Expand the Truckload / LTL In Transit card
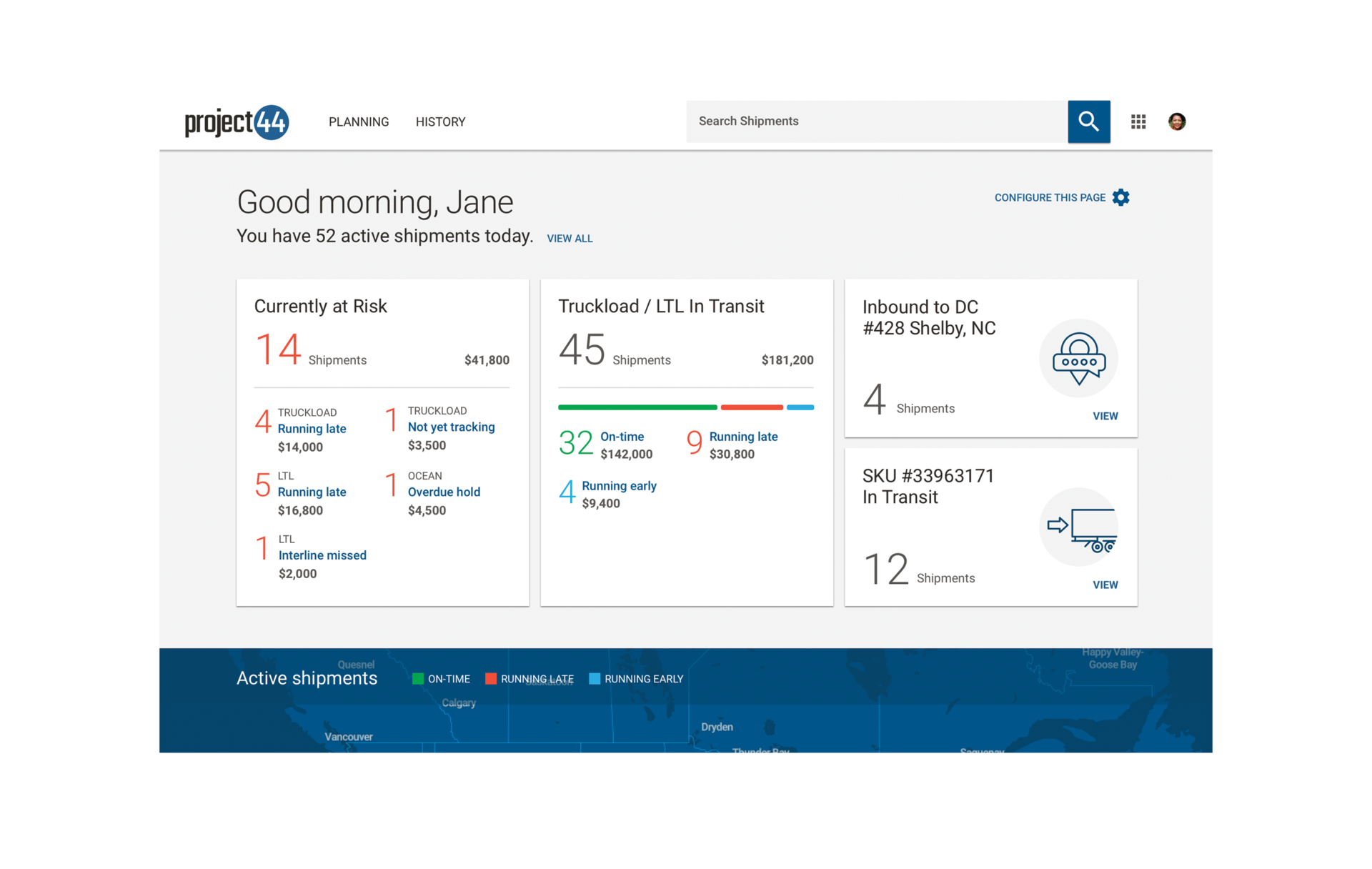The image size is (1372, 869). (661, 306)
